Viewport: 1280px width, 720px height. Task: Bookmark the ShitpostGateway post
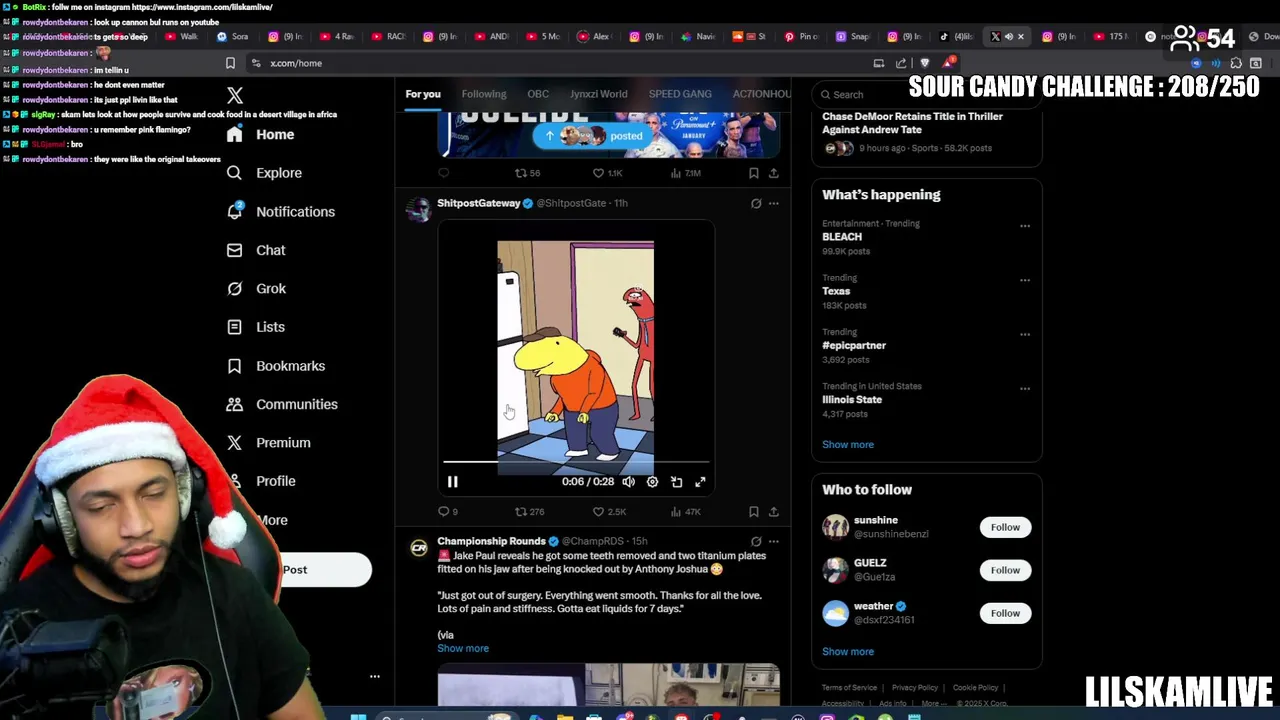click(753, 512)
